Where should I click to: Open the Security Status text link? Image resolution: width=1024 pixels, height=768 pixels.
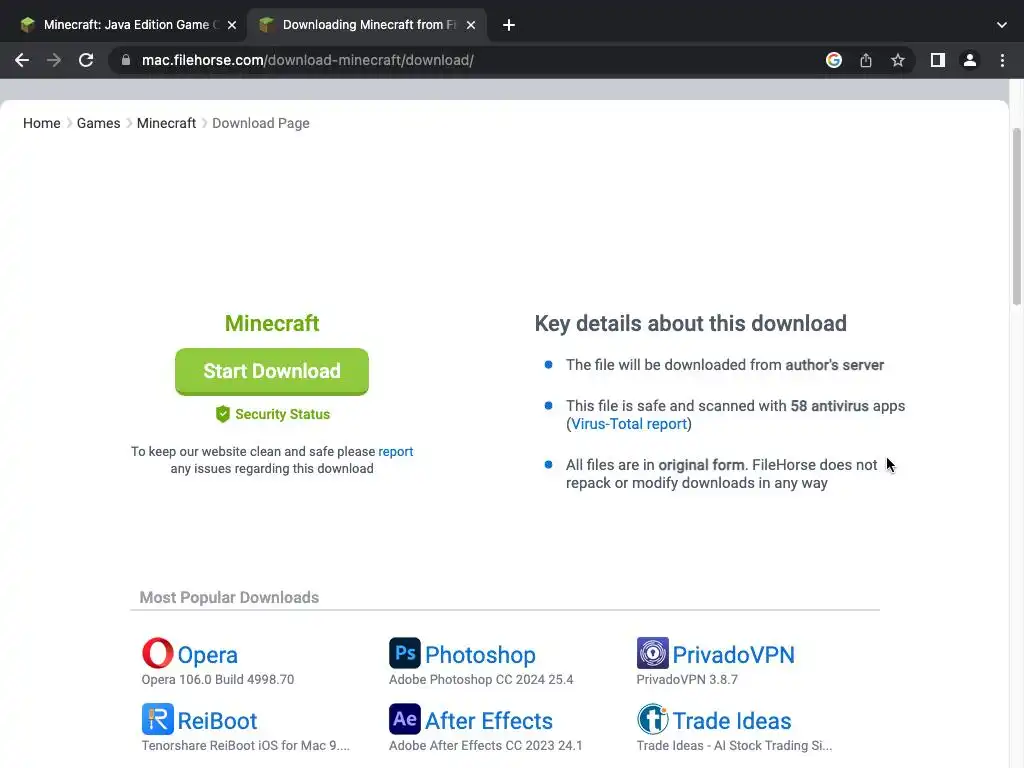(282, 414)
